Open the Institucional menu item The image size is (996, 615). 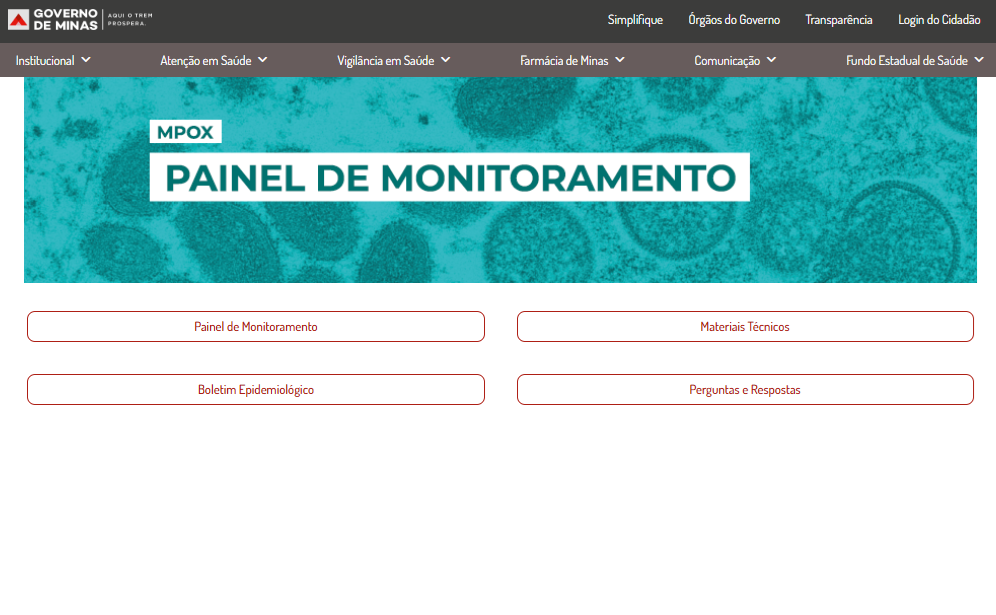click(45, 61)
